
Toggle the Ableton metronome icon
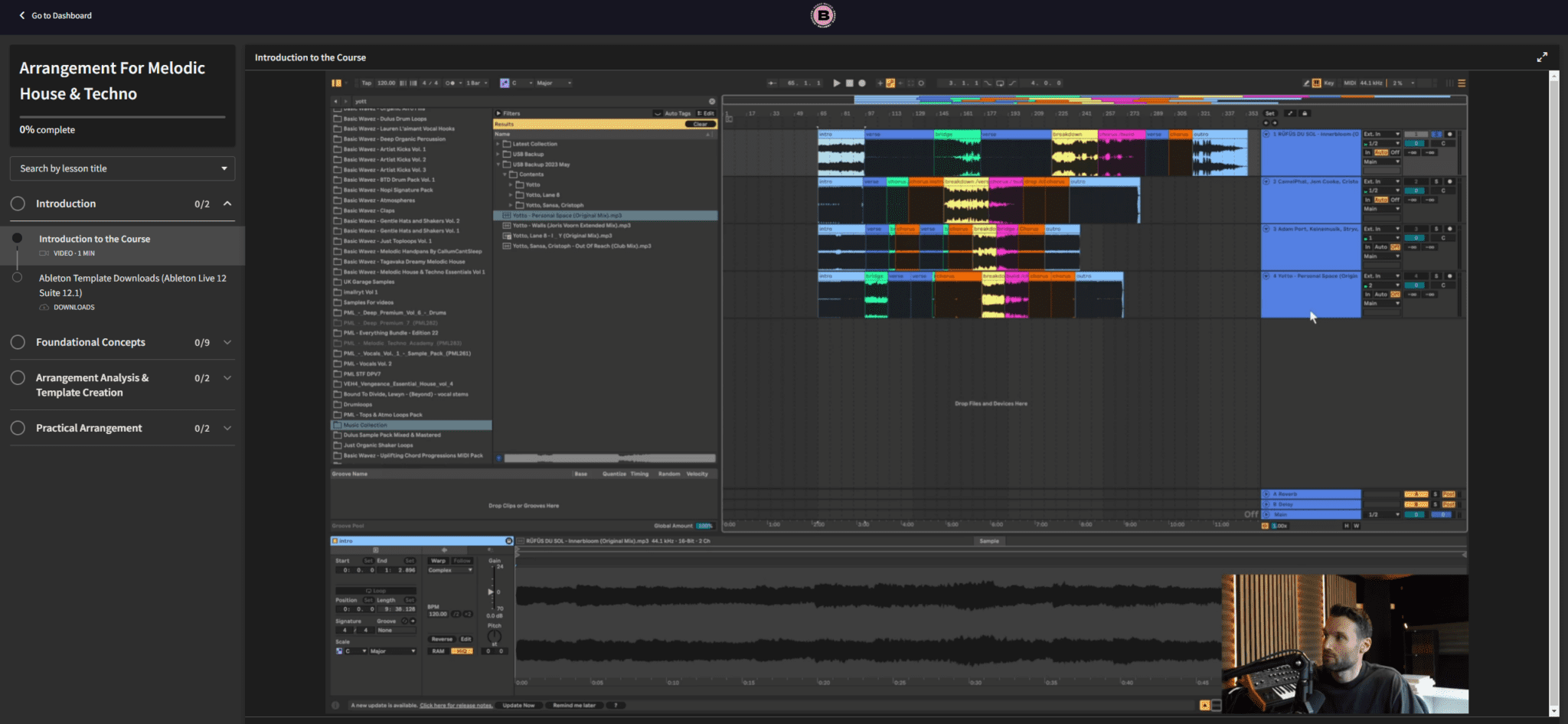[449, 83]
